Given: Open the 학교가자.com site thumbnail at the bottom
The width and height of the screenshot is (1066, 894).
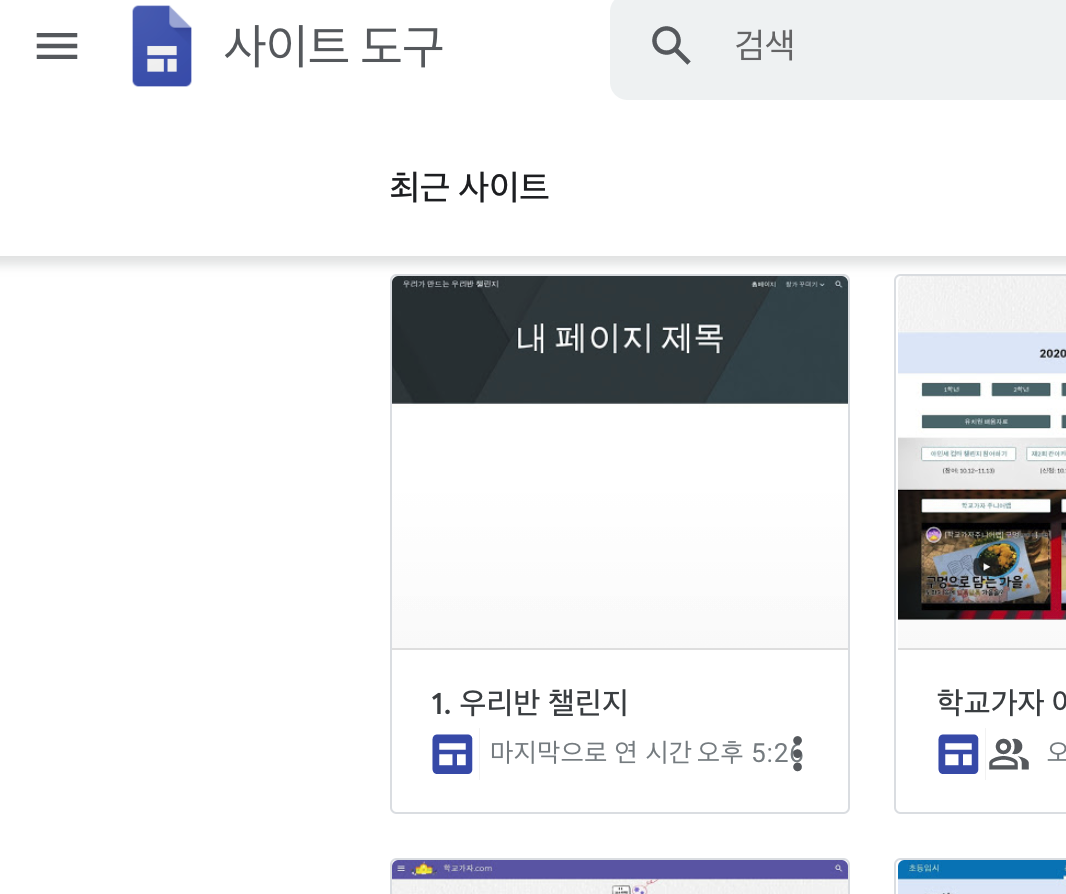Looking at the screenshot, I should pyautogui.click(x=620, y=877).
